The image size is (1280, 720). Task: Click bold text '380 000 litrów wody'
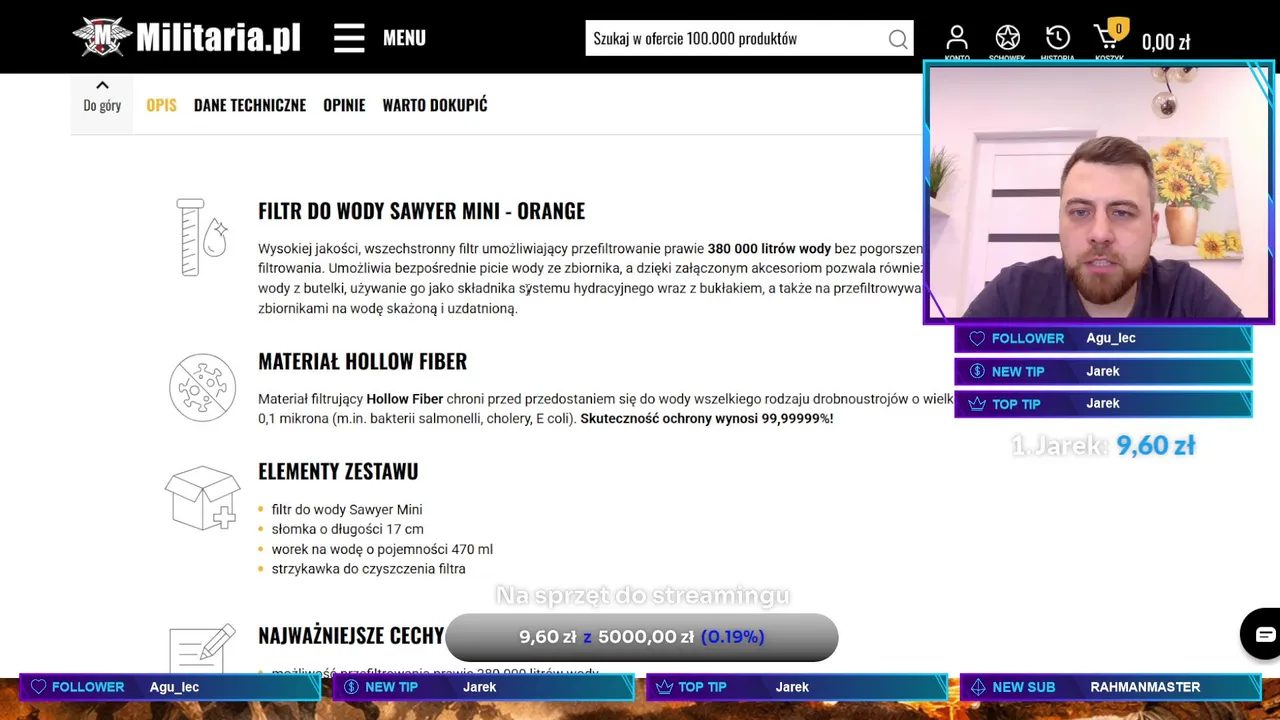tap(769, 248)
